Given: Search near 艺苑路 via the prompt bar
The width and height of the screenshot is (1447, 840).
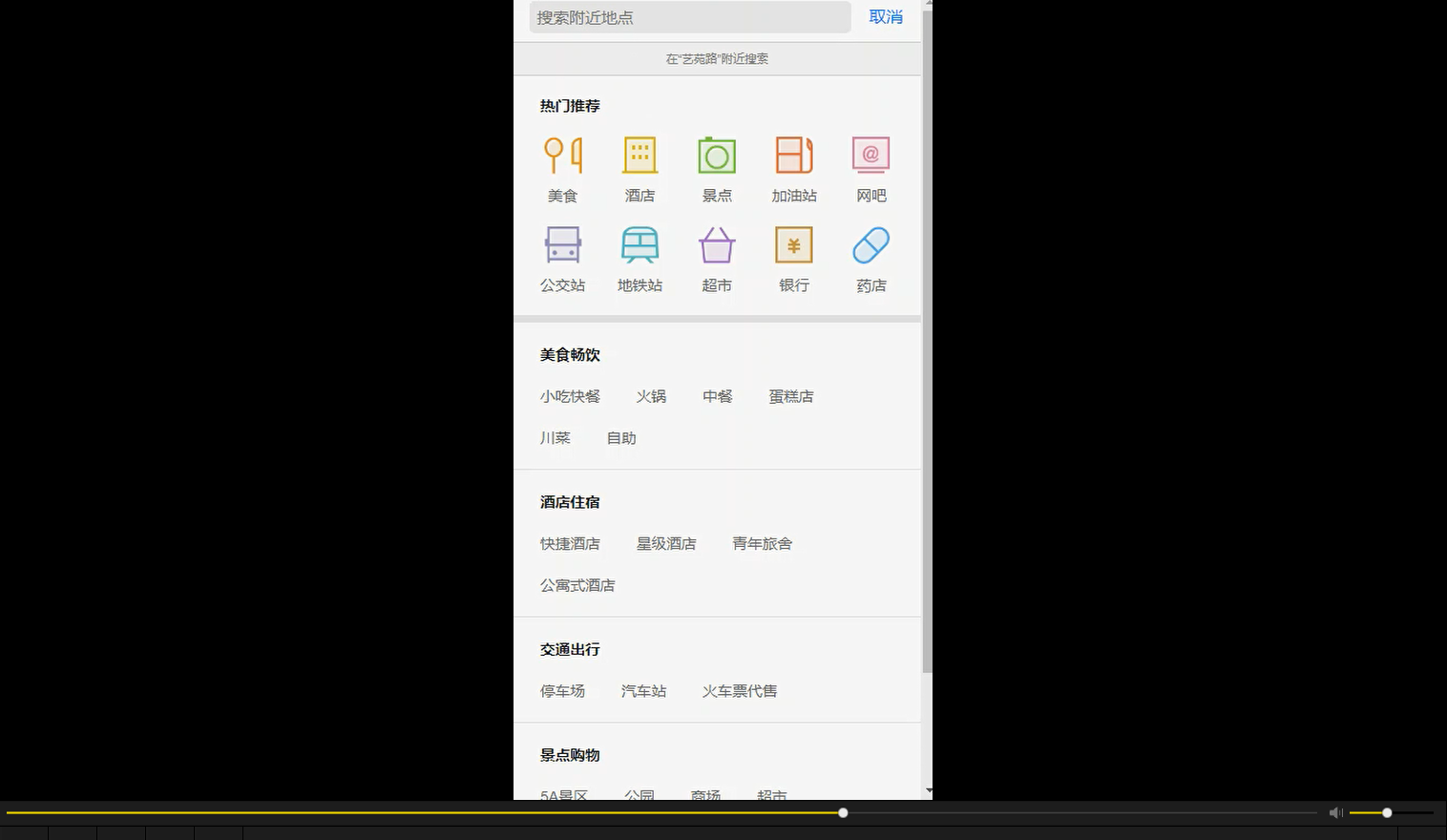Looking at the screenshot, I should click(717, 58).
